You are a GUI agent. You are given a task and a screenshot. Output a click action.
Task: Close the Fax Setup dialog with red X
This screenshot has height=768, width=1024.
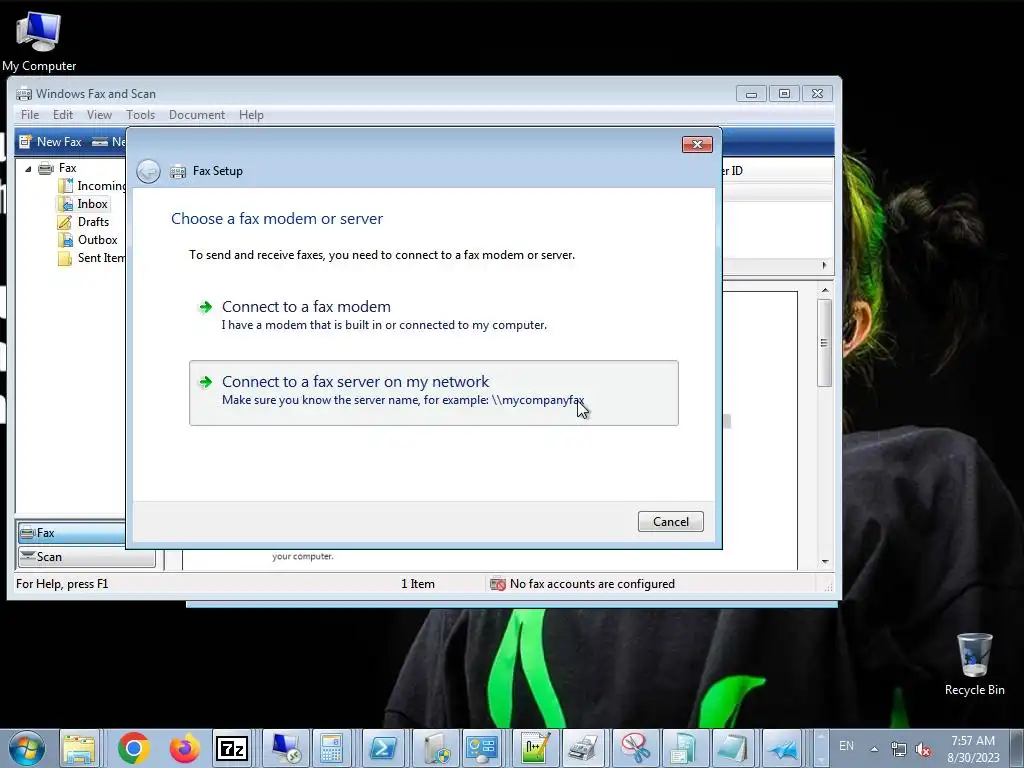click(697, 144)
